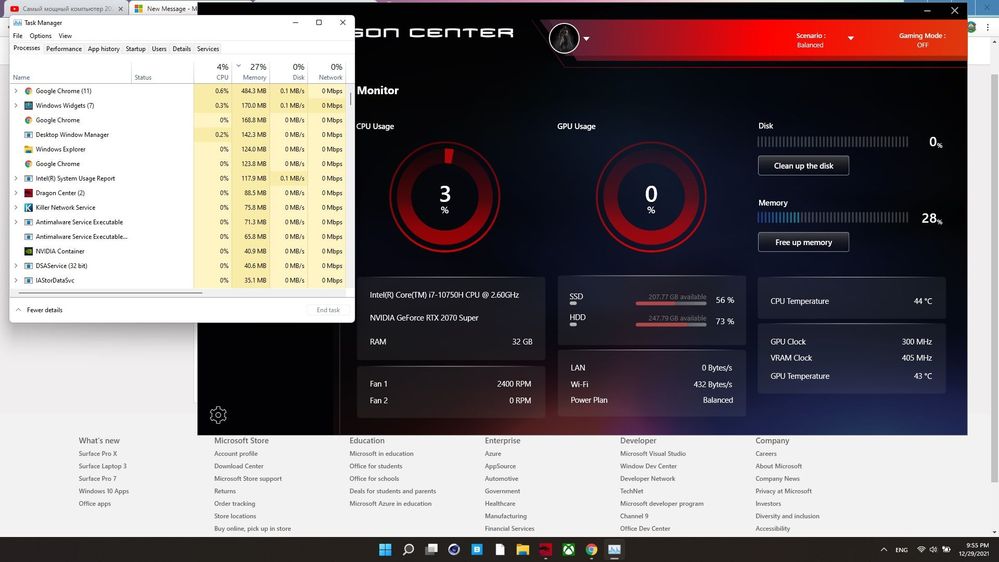Switch to the Performance tab
The image size is (999, 562).
coord(64,48)
